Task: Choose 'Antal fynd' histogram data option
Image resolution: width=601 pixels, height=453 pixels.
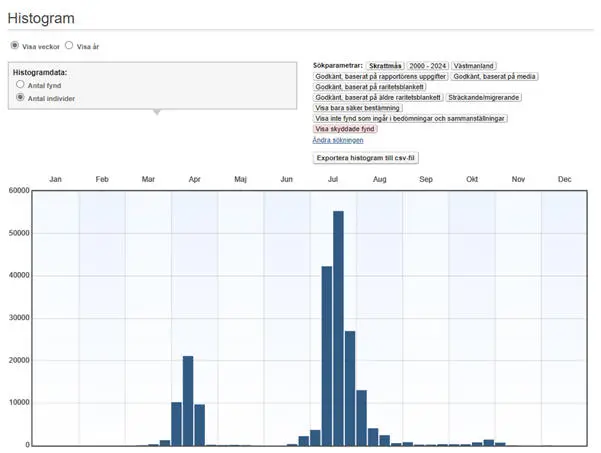Action: coord(21,85)
